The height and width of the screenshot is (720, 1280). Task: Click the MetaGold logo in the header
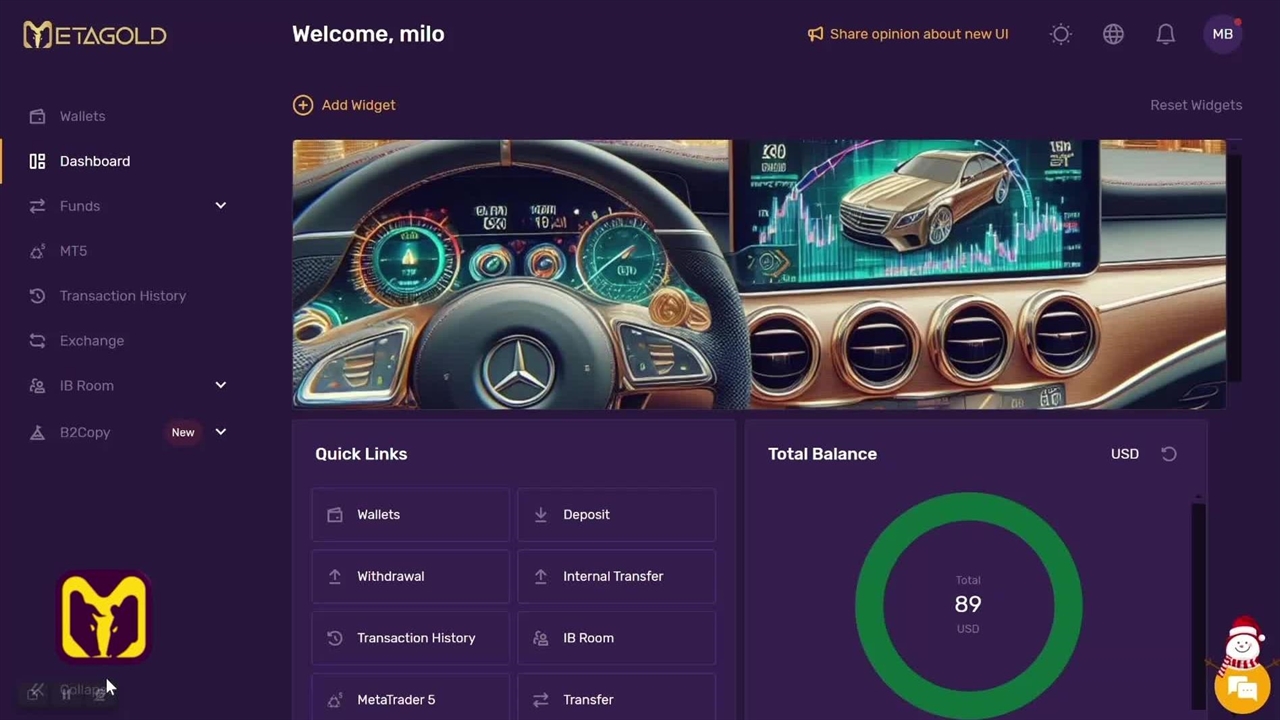(95, 35)
